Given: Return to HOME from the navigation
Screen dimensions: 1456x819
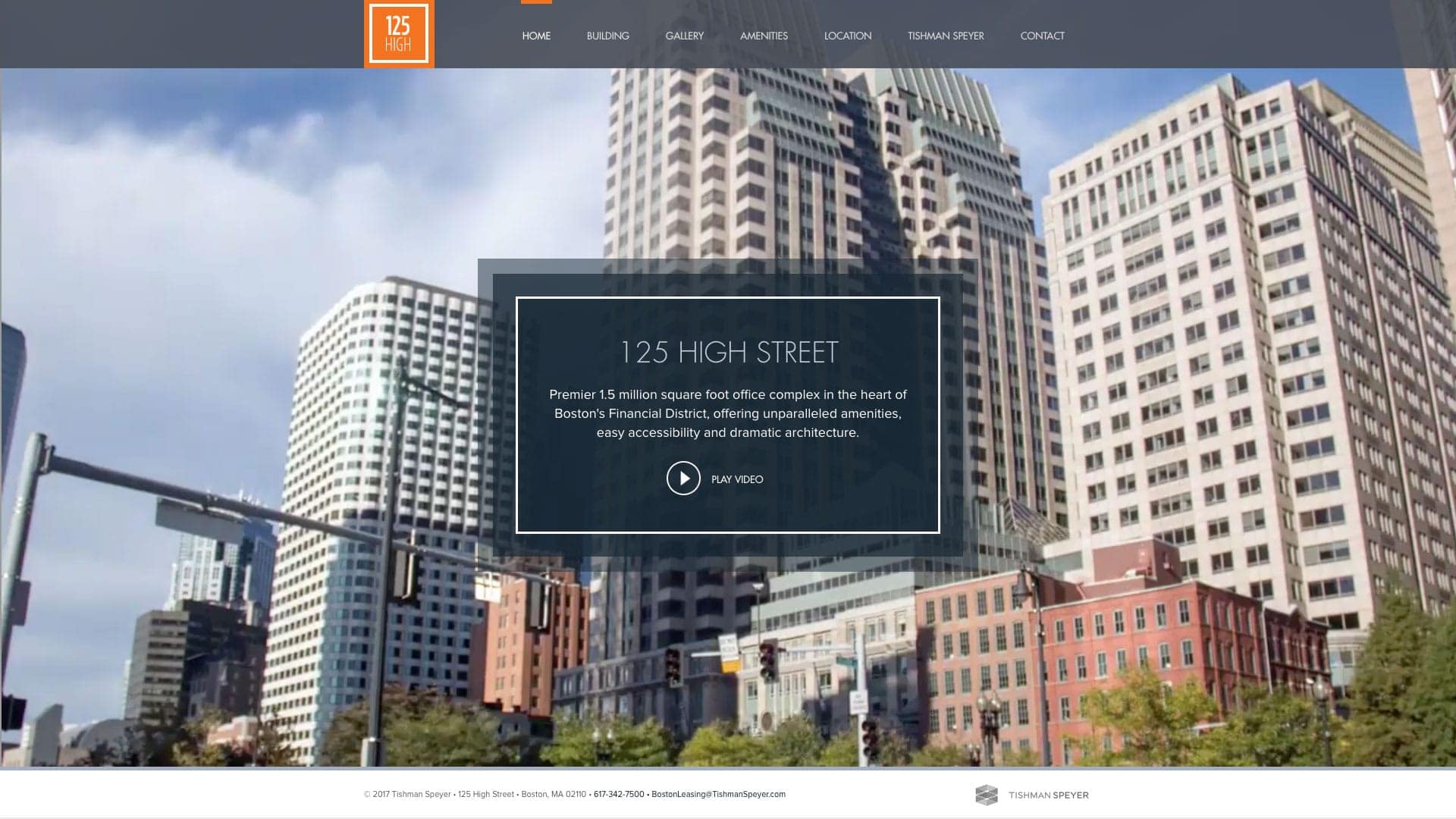Looking at the screenshot, I should (x=536, y=36).
